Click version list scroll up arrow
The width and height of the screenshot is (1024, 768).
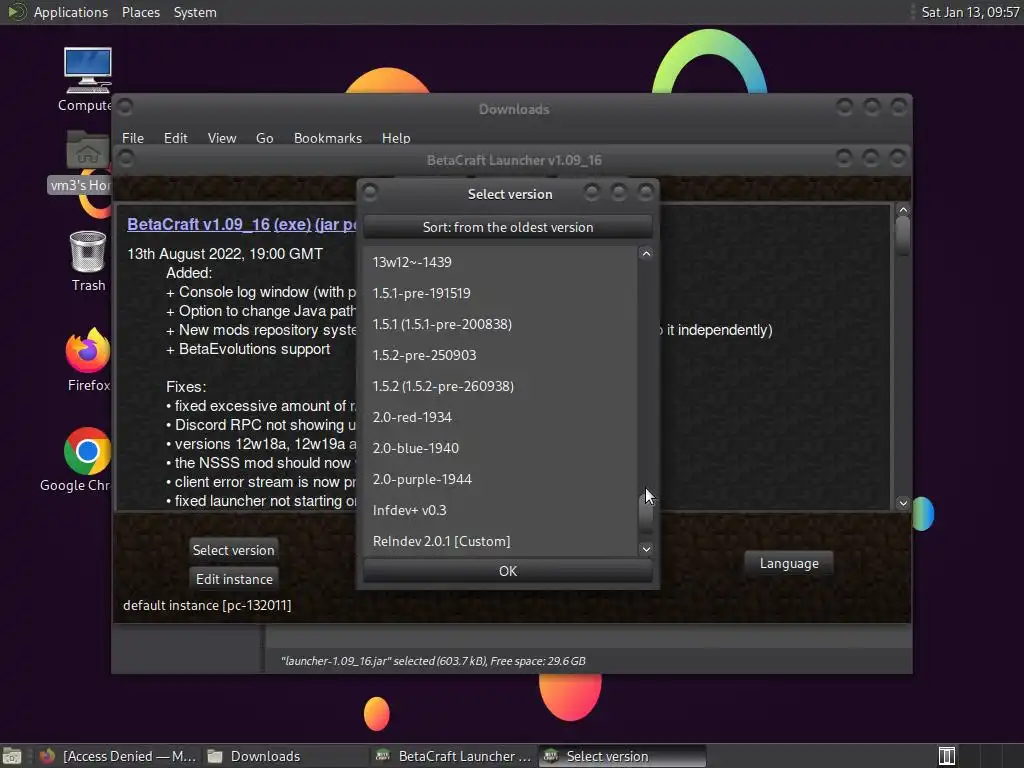(x=646, y=254)
